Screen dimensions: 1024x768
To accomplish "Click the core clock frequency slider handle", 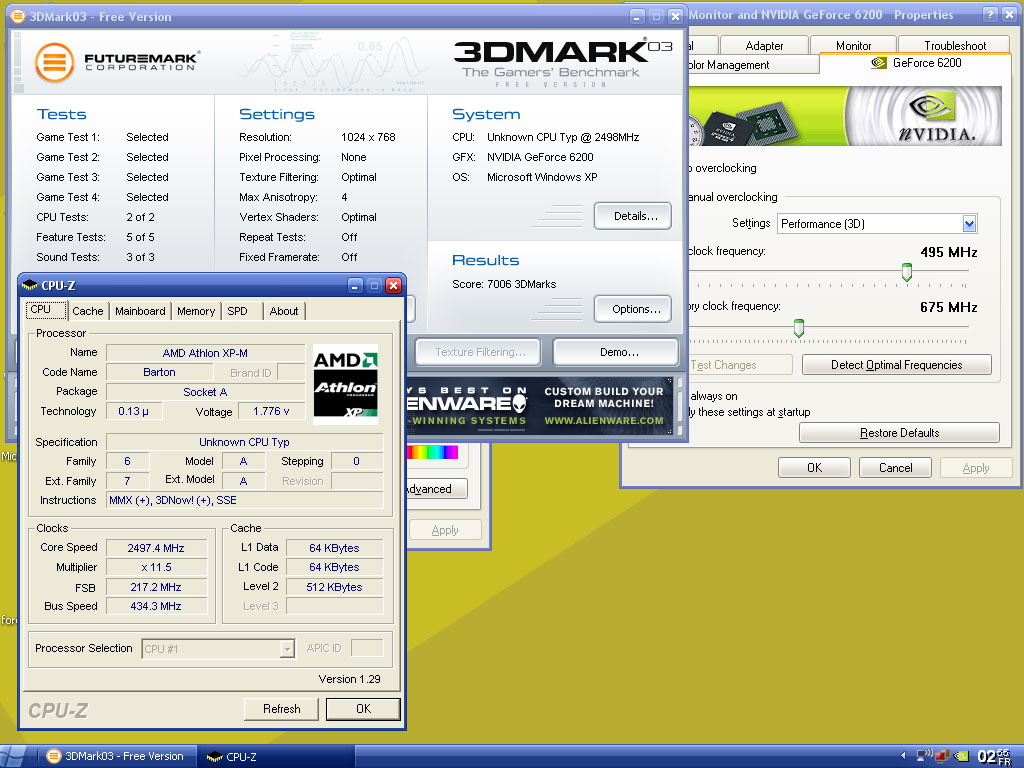I will pyautogui.click(x=906, y=272).
